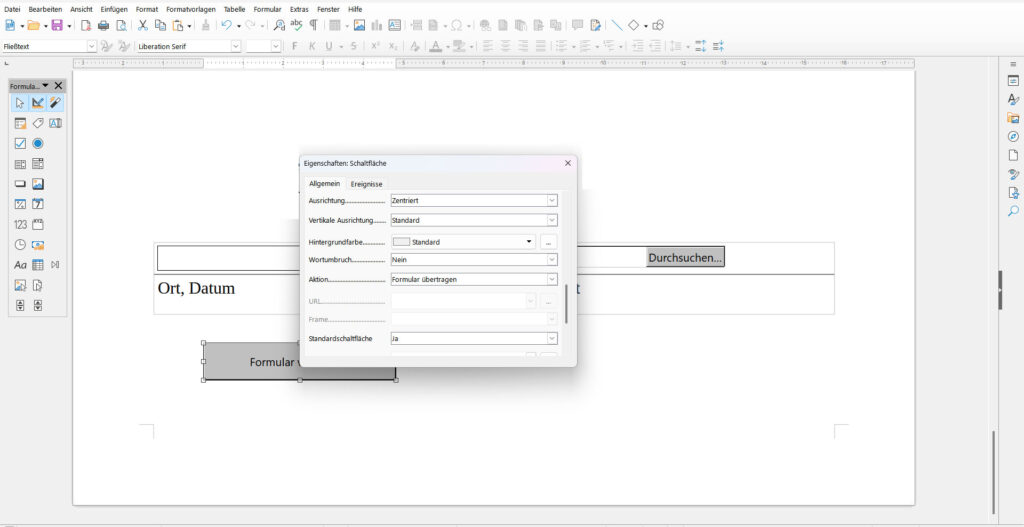Toggle formatting marks pilcrow icon

pyautogui.click(x=313, y=25)
